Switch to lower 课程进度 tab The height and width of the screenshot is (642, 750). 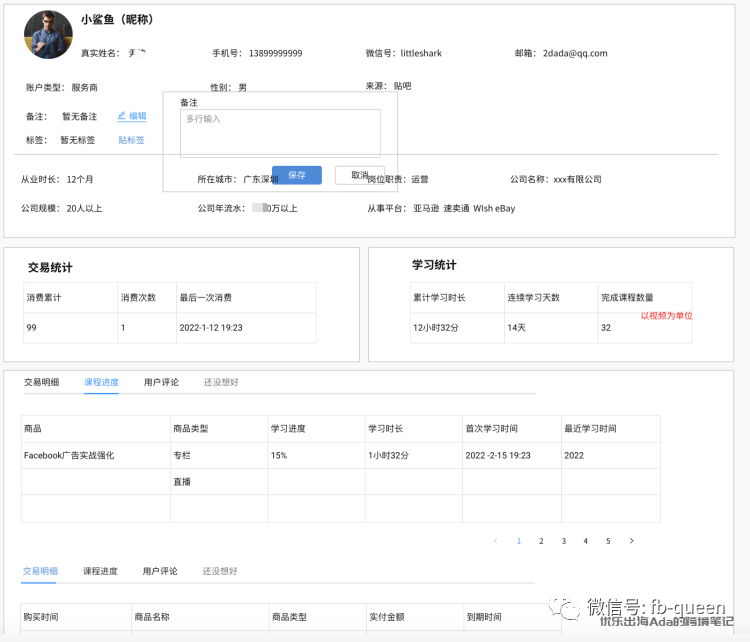[x=100, y=571]
